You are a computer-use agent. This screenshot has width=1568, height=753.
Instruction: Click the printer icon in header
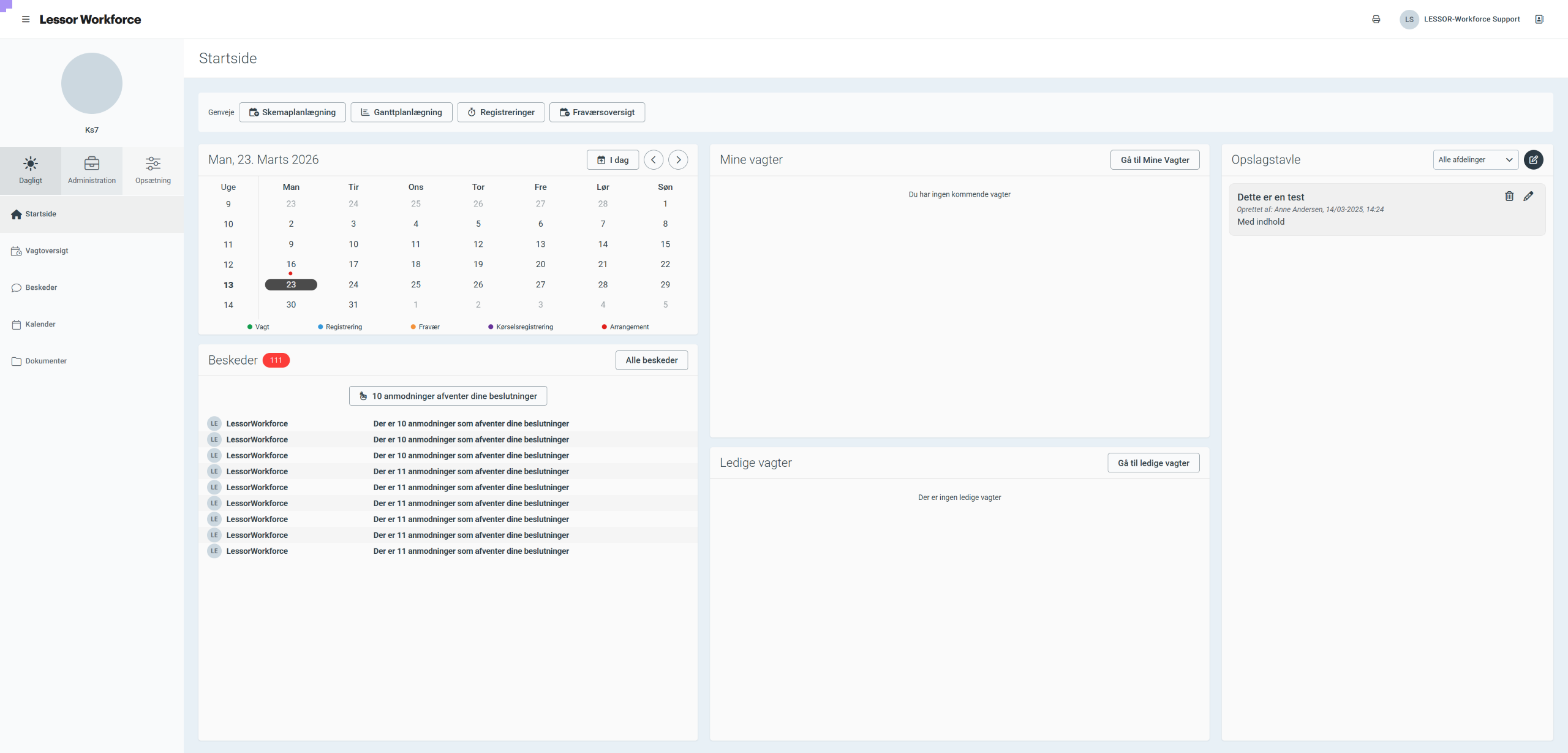click(1376, 19)
